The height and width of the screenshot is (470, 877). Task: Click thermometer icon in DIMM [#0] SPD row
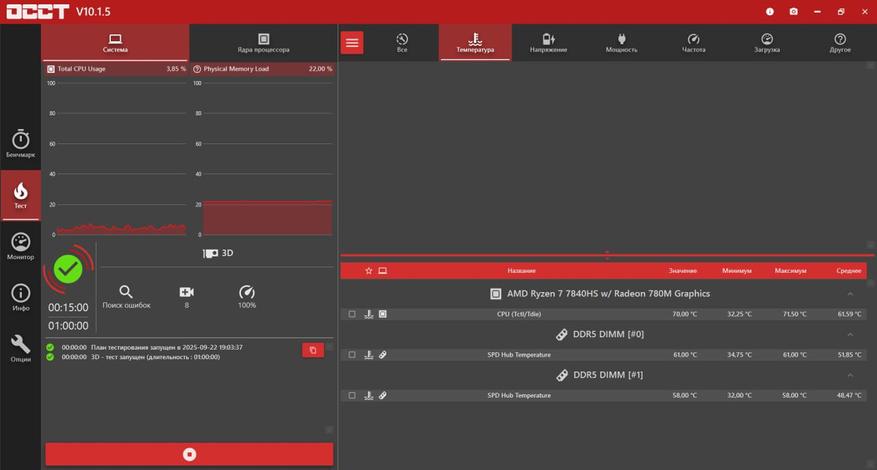(x=368, y=354)
